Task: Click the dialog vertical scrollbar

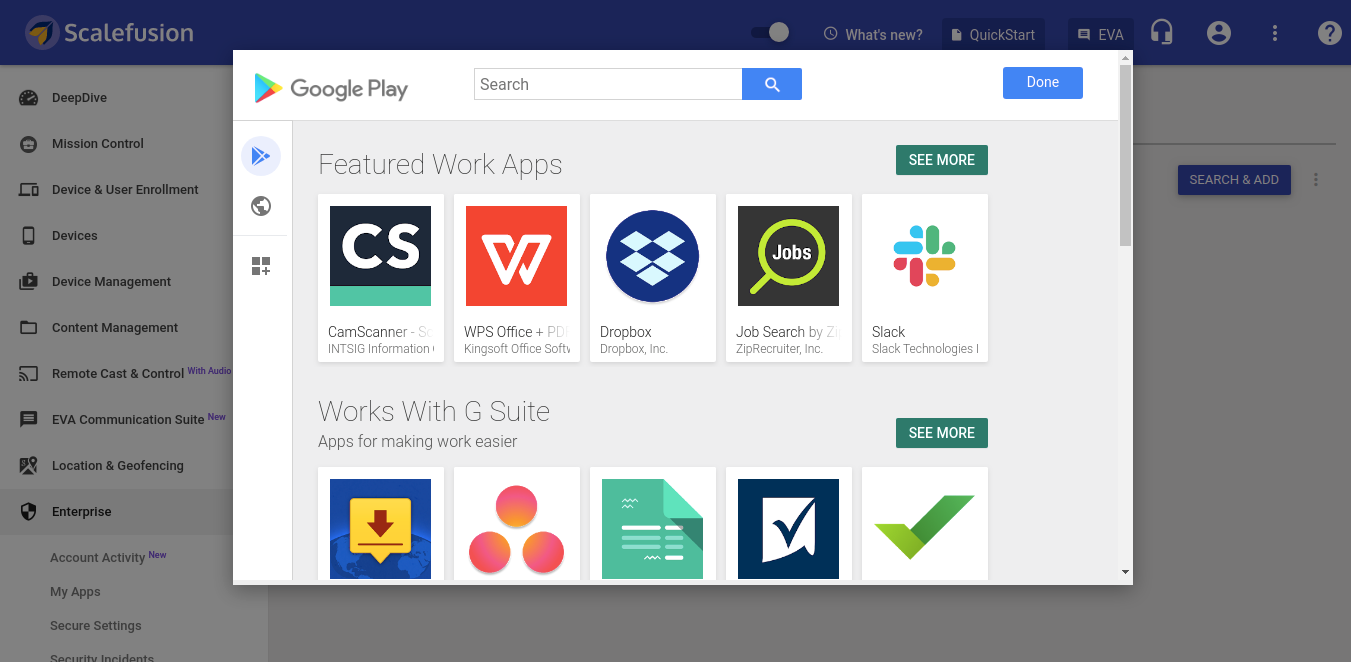Action: [x=1126, y=155]
